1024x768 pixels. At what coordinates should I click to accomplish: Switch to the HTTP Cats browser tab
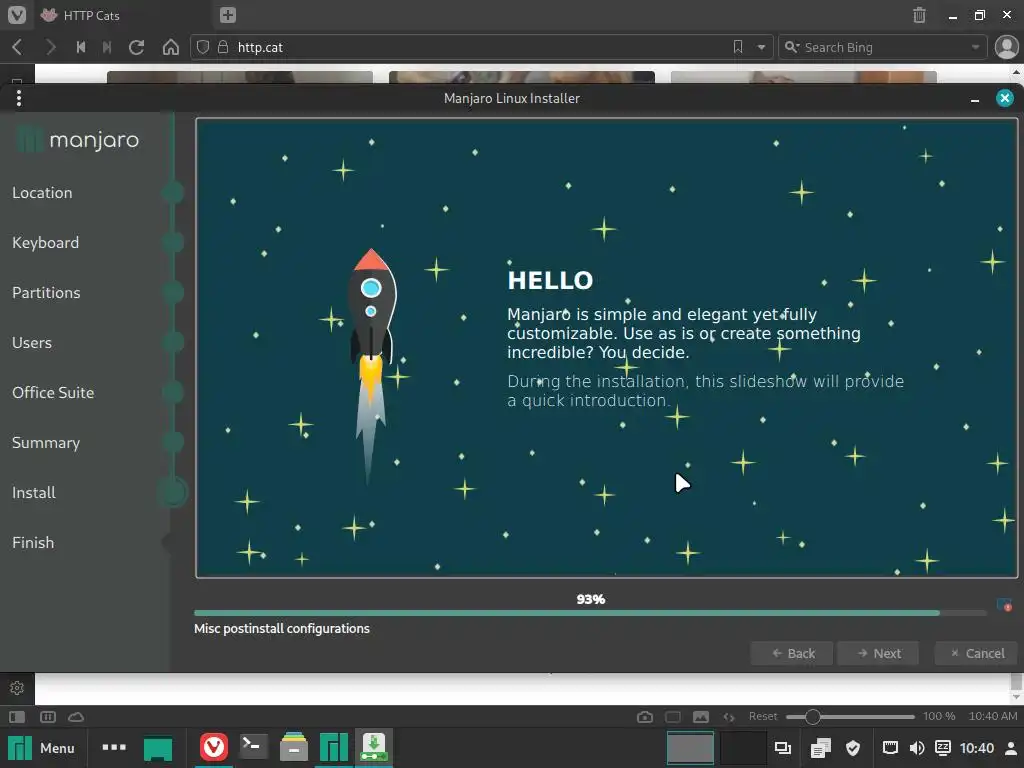coord(91,15)
